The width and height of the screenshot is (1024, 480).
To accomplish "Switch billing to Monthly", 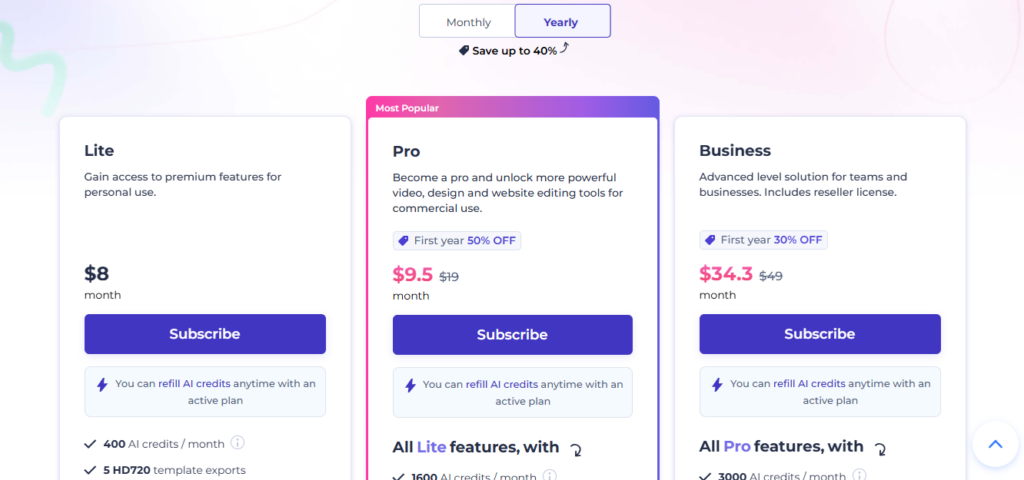I will pyautogui.click(x=468, y=22).
